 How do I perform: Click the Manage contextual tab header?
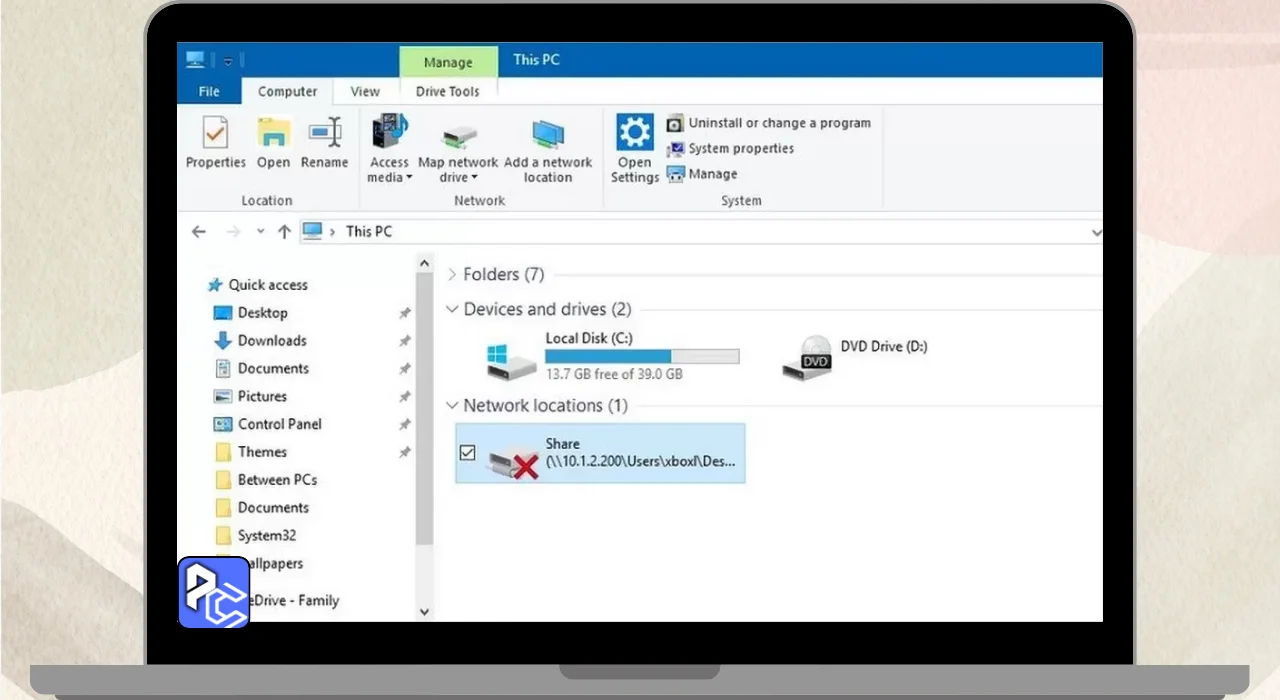[448, 62]
